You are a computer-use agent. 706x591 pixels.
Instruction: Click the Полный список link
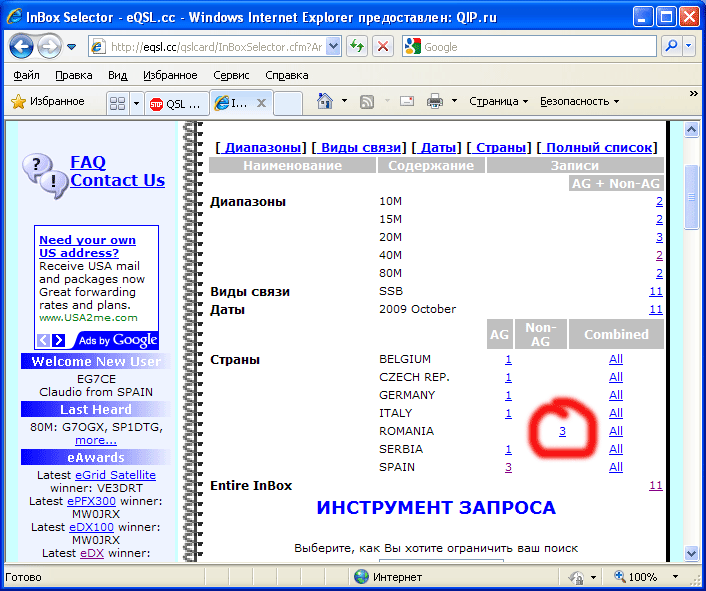(600, 147)
